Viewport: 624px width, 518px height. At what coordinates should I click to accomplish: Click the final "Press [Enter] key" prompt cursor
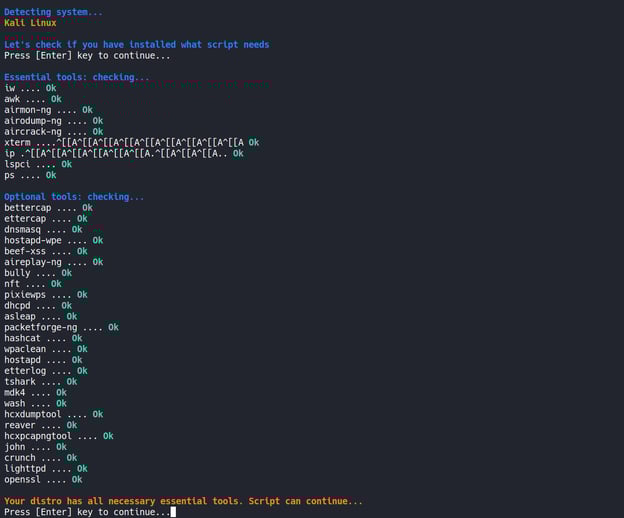tap(173, 512)
